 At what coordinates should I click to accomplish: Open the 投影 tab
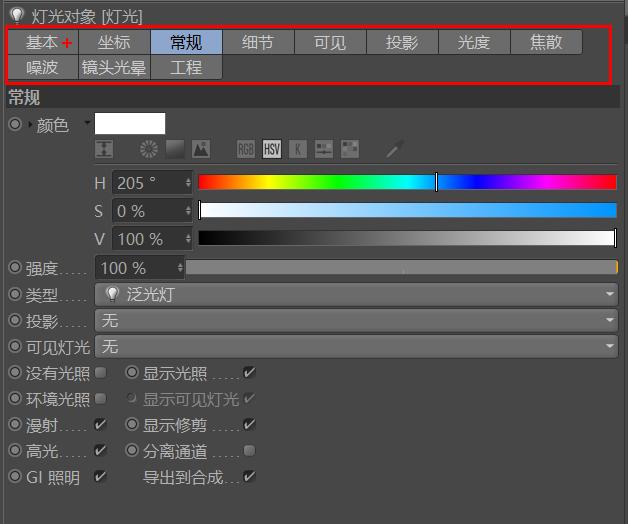click(x=402, y=42)
